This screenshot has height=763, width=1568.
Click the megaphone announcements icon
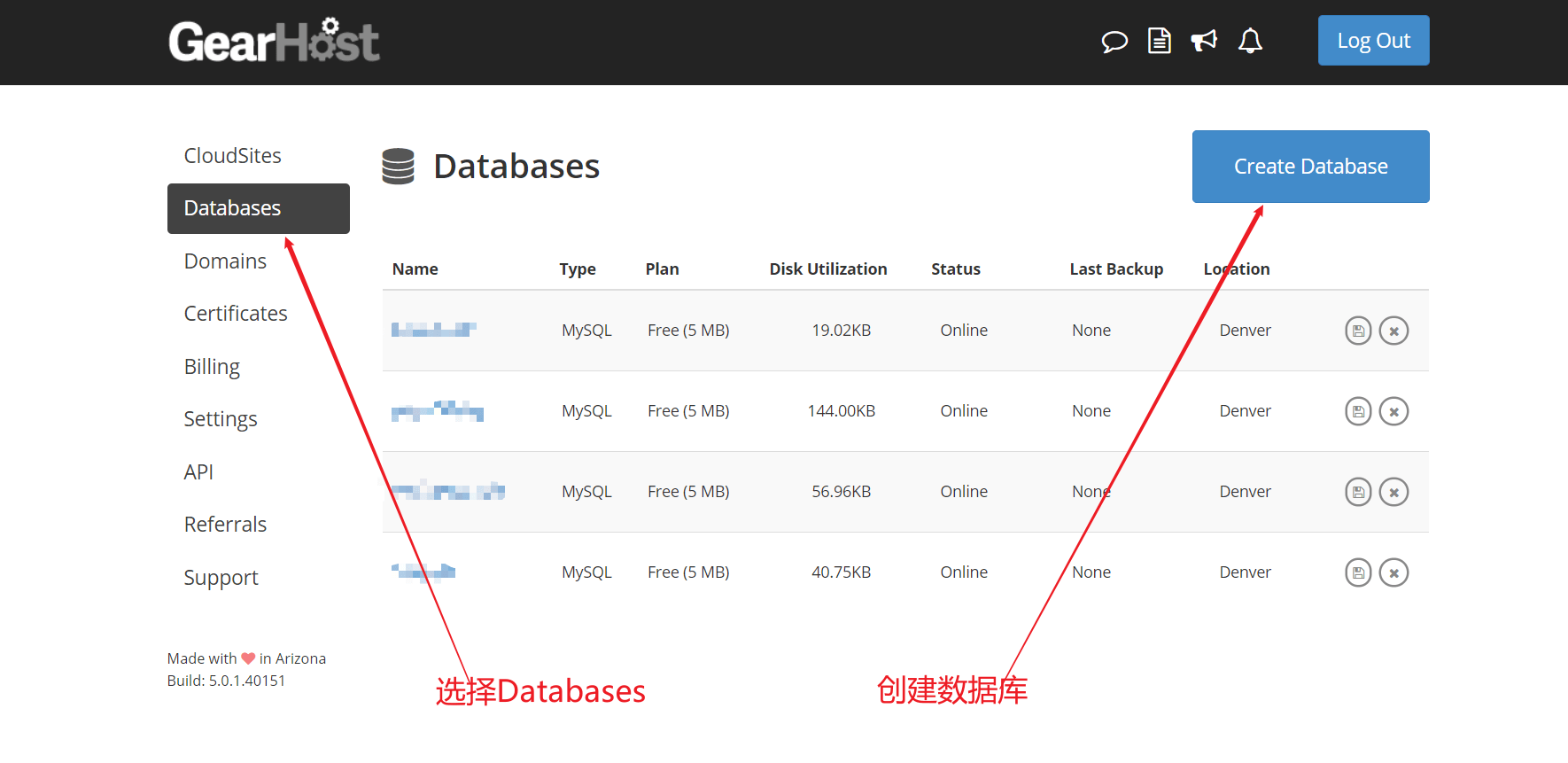tap(1204, 41)
